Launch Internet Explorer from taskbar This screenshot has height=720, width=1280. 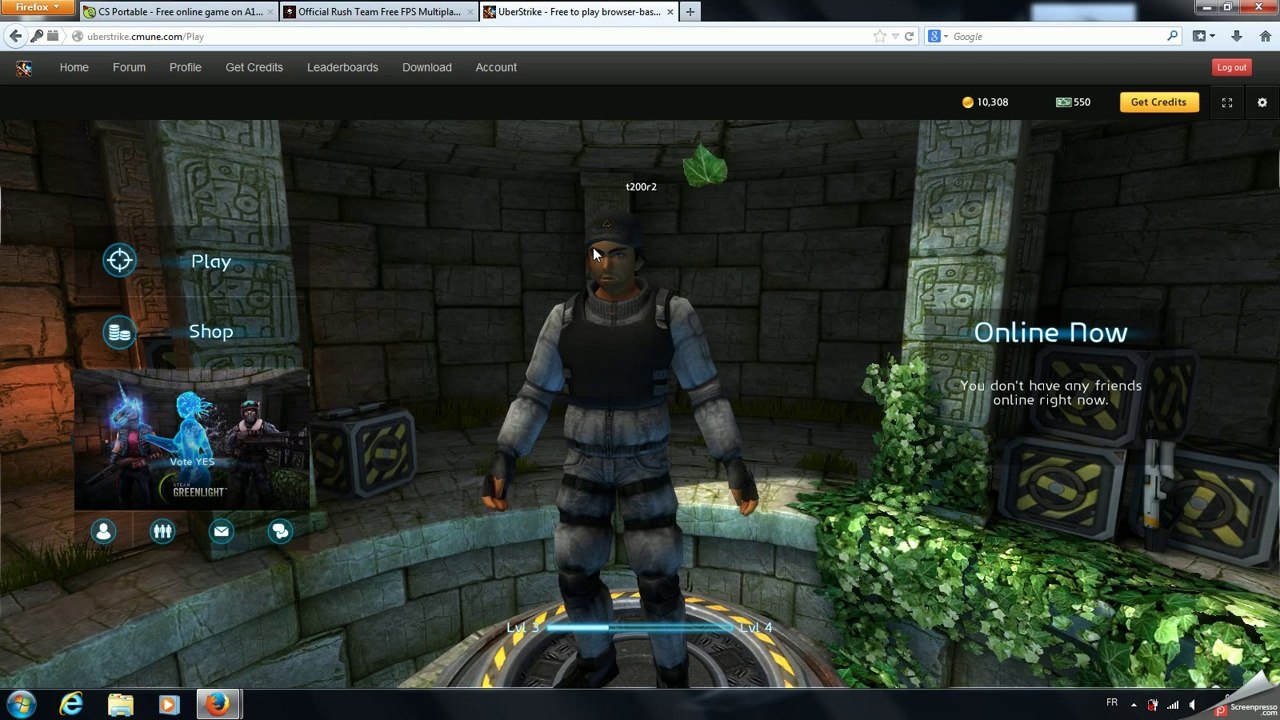(71, 705)
